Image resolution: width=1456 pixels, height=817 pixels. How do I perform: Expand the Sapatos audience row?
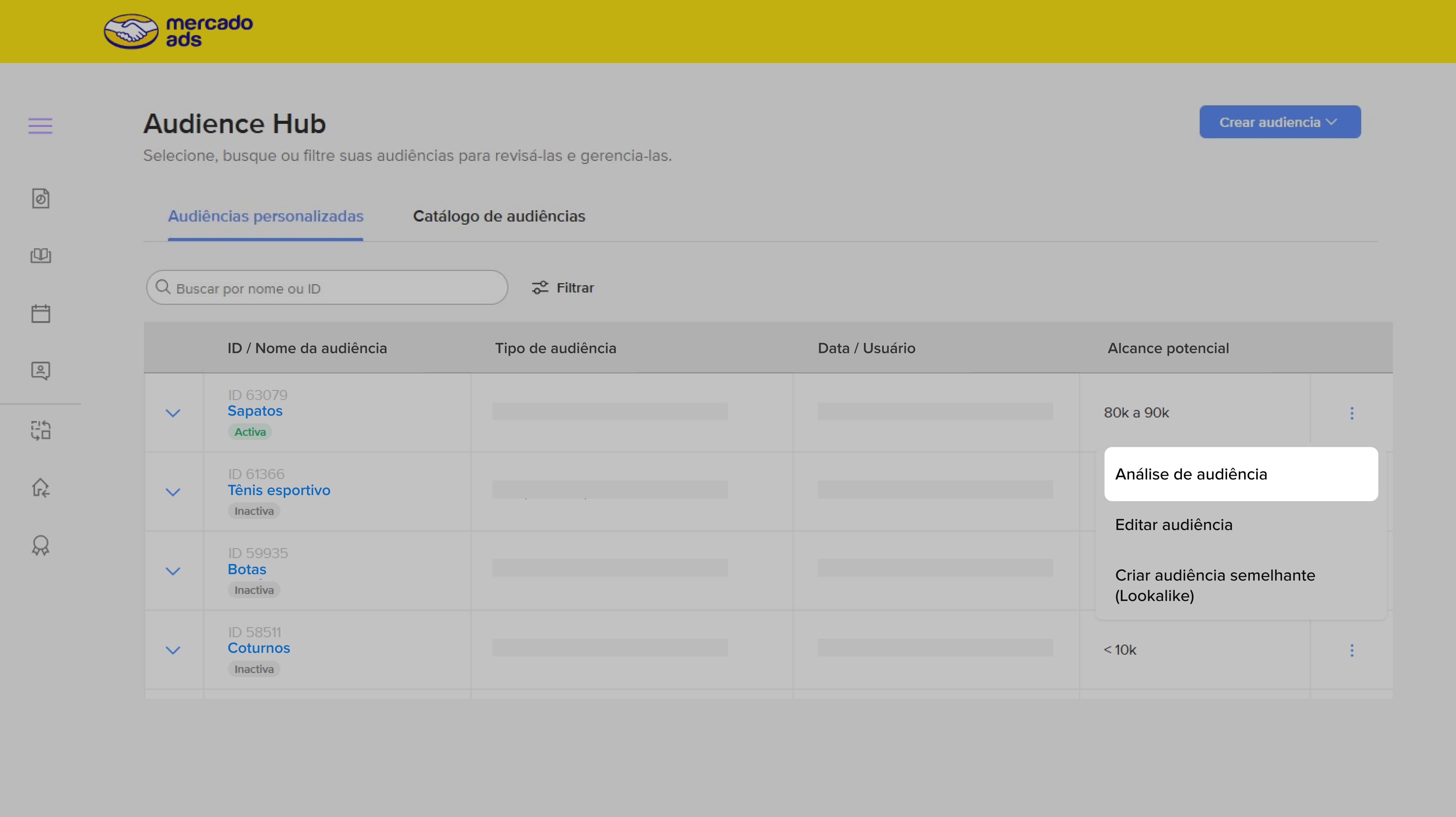pos(173,413)
